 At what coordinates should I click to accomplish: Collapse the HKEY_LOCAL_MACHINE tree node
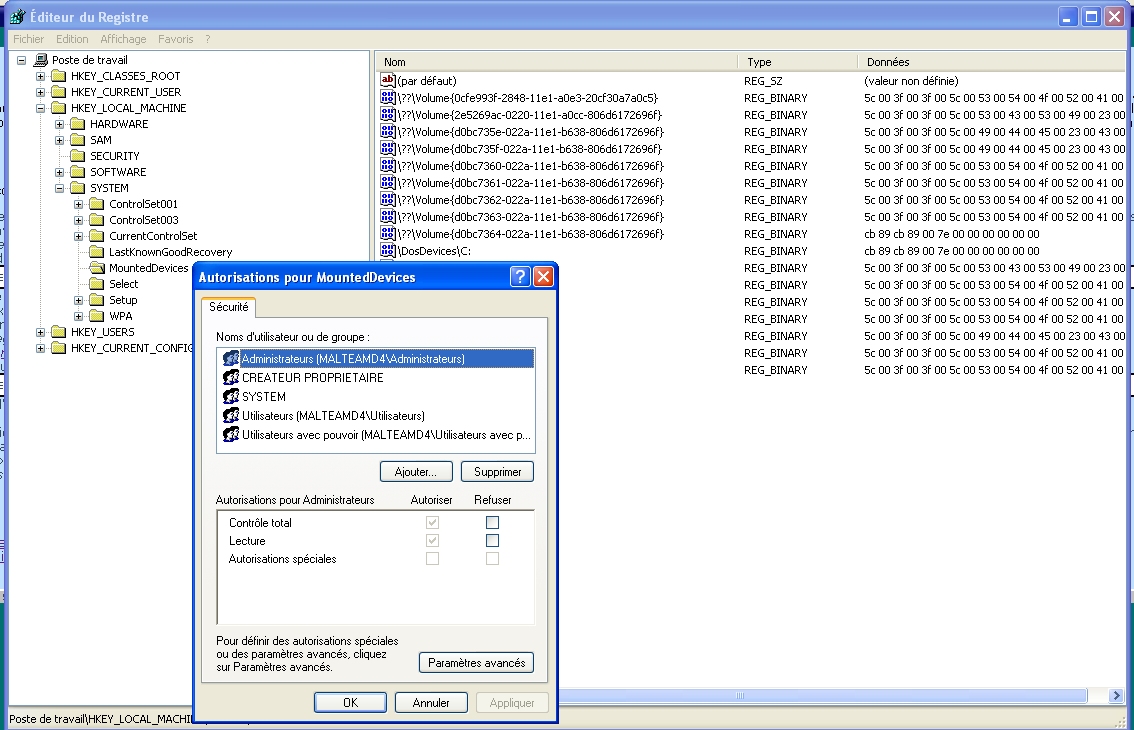click(x=41, y=108)
